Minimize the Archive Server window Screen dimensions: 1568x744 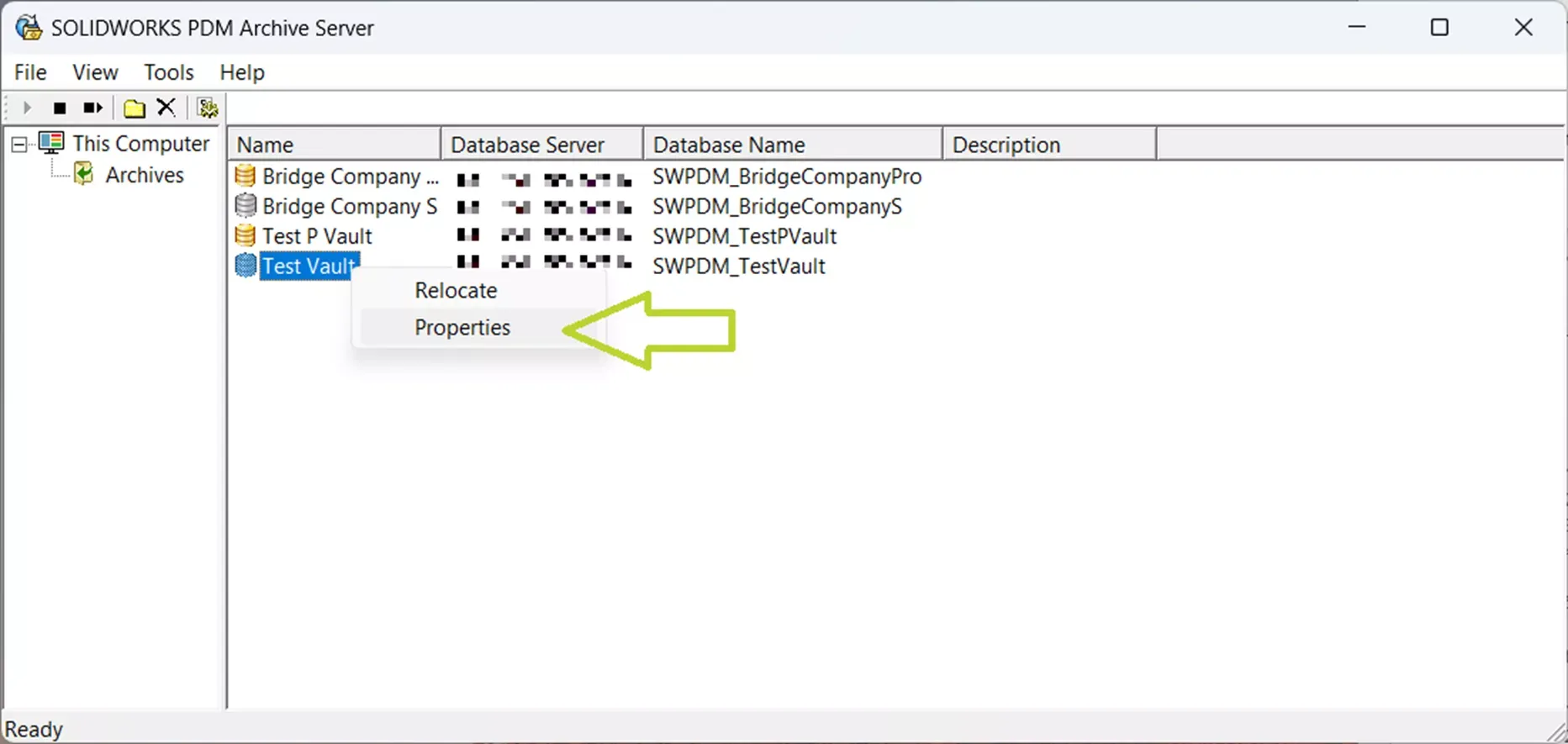(x=1356, y=28)
